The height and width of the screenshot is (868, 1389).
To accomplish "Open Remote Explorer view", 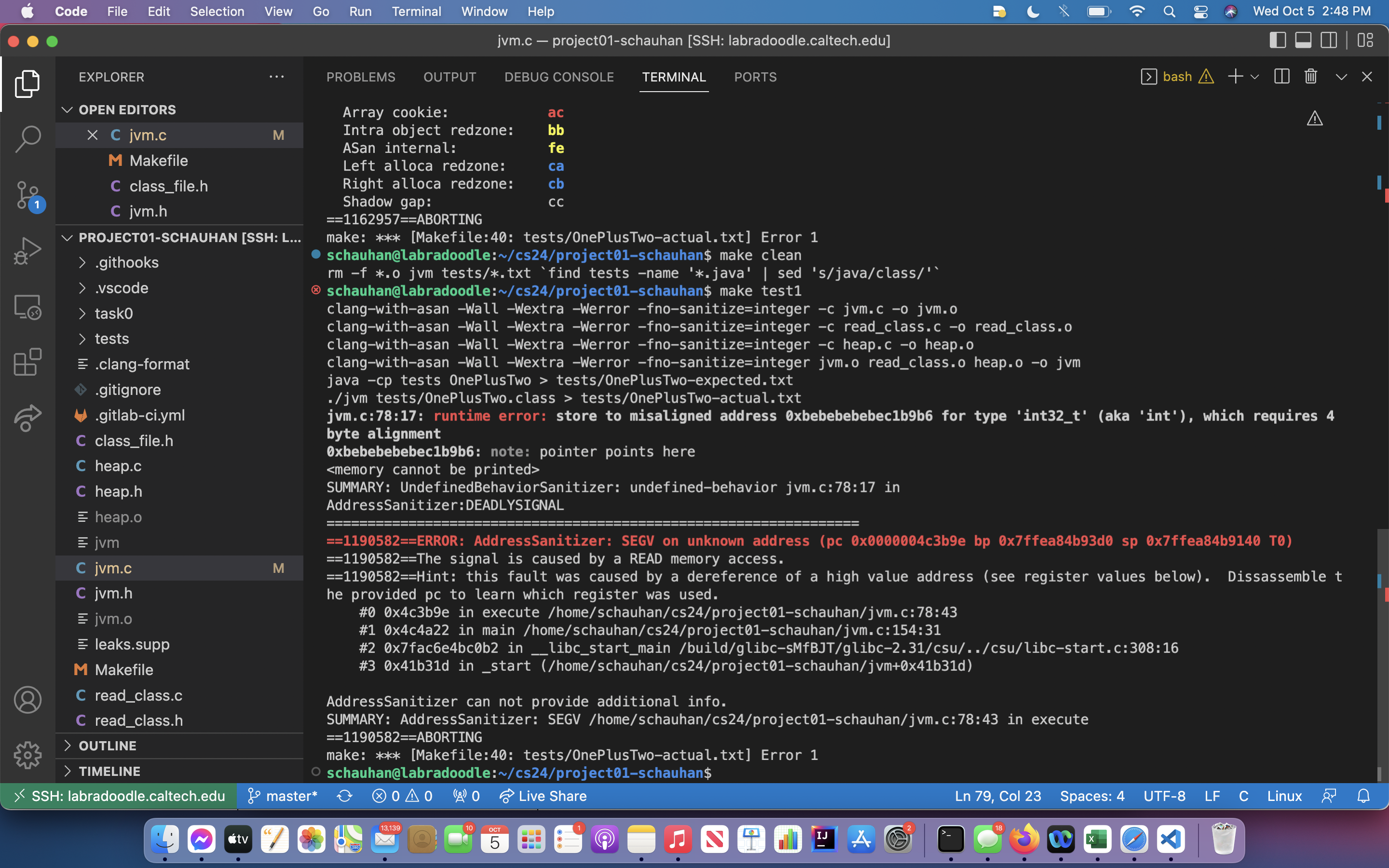I will coord(27,307).
